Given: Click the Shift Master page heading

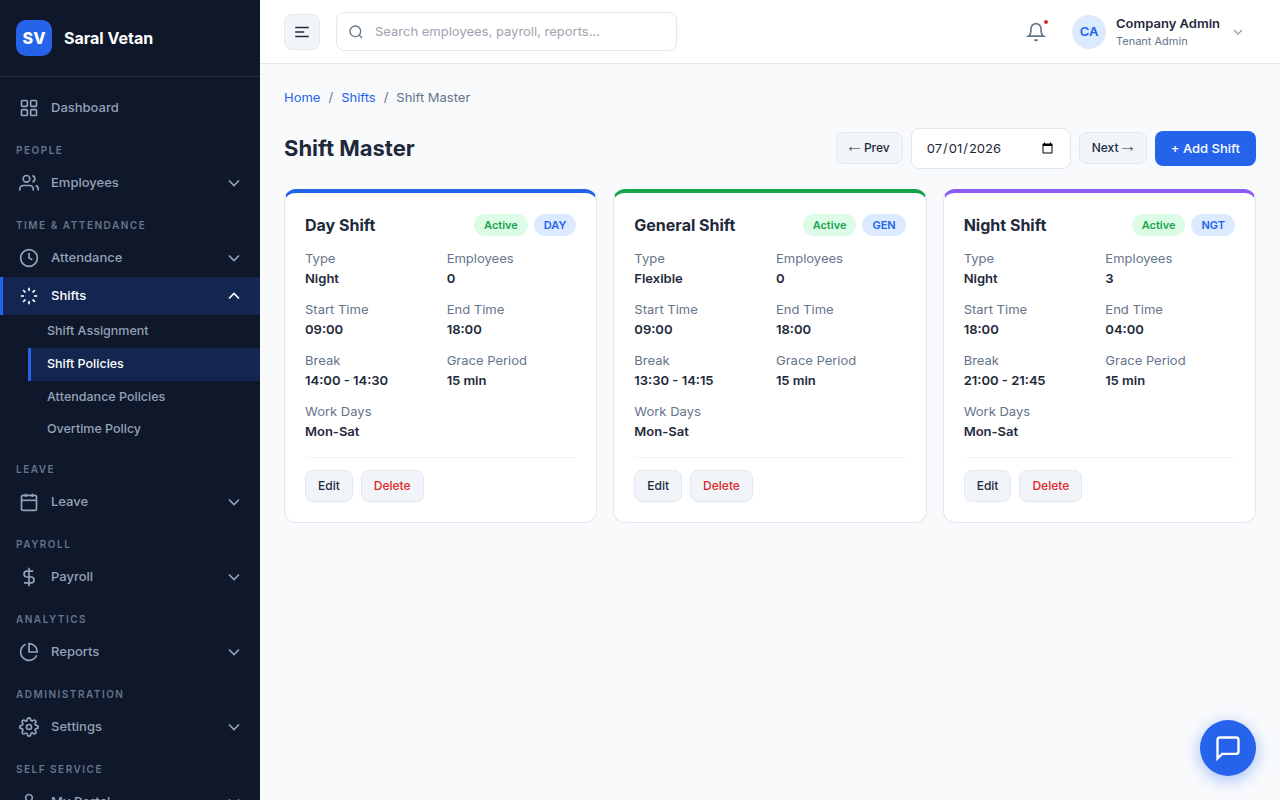Looking at the screenshot, I should (349, 148).
